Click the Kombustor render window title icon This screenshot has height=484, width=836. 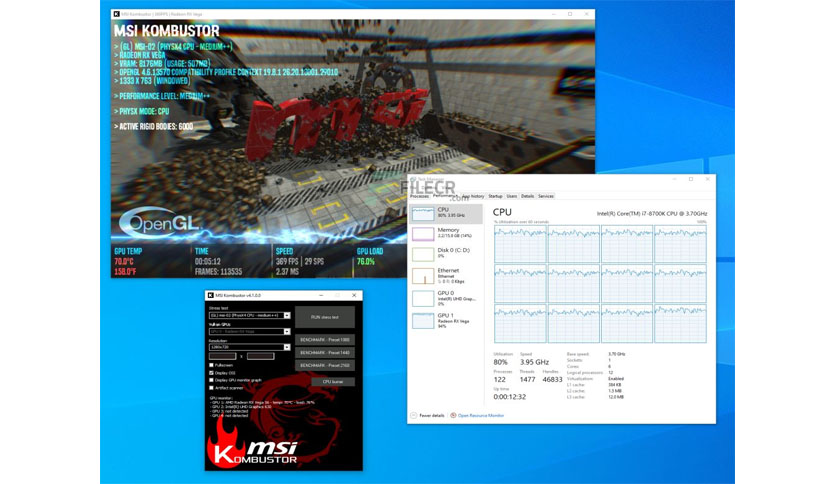tap(117, 14)
